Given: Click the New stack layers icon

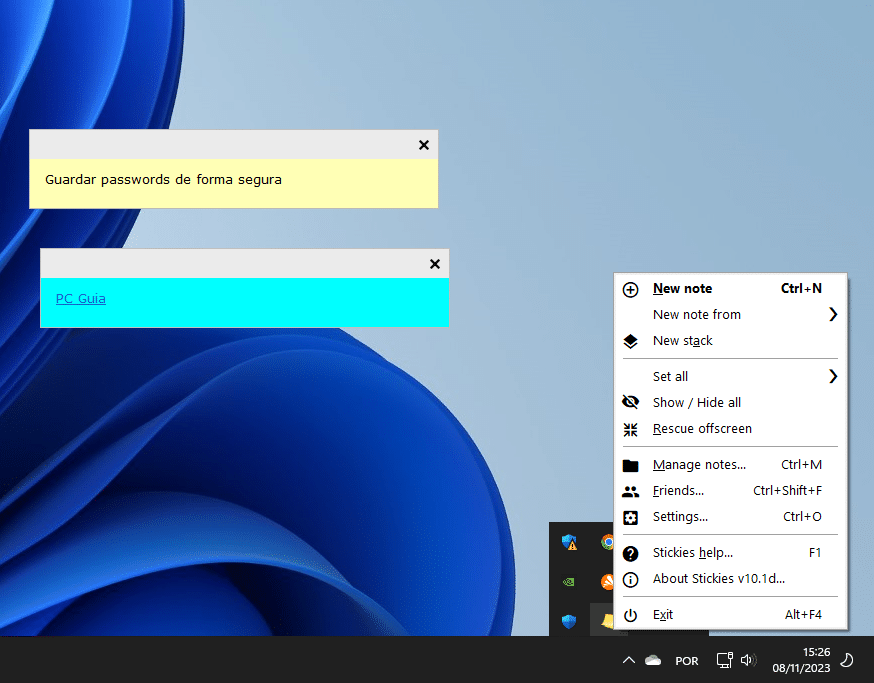Looking at the screenshot, I should 630,341.
